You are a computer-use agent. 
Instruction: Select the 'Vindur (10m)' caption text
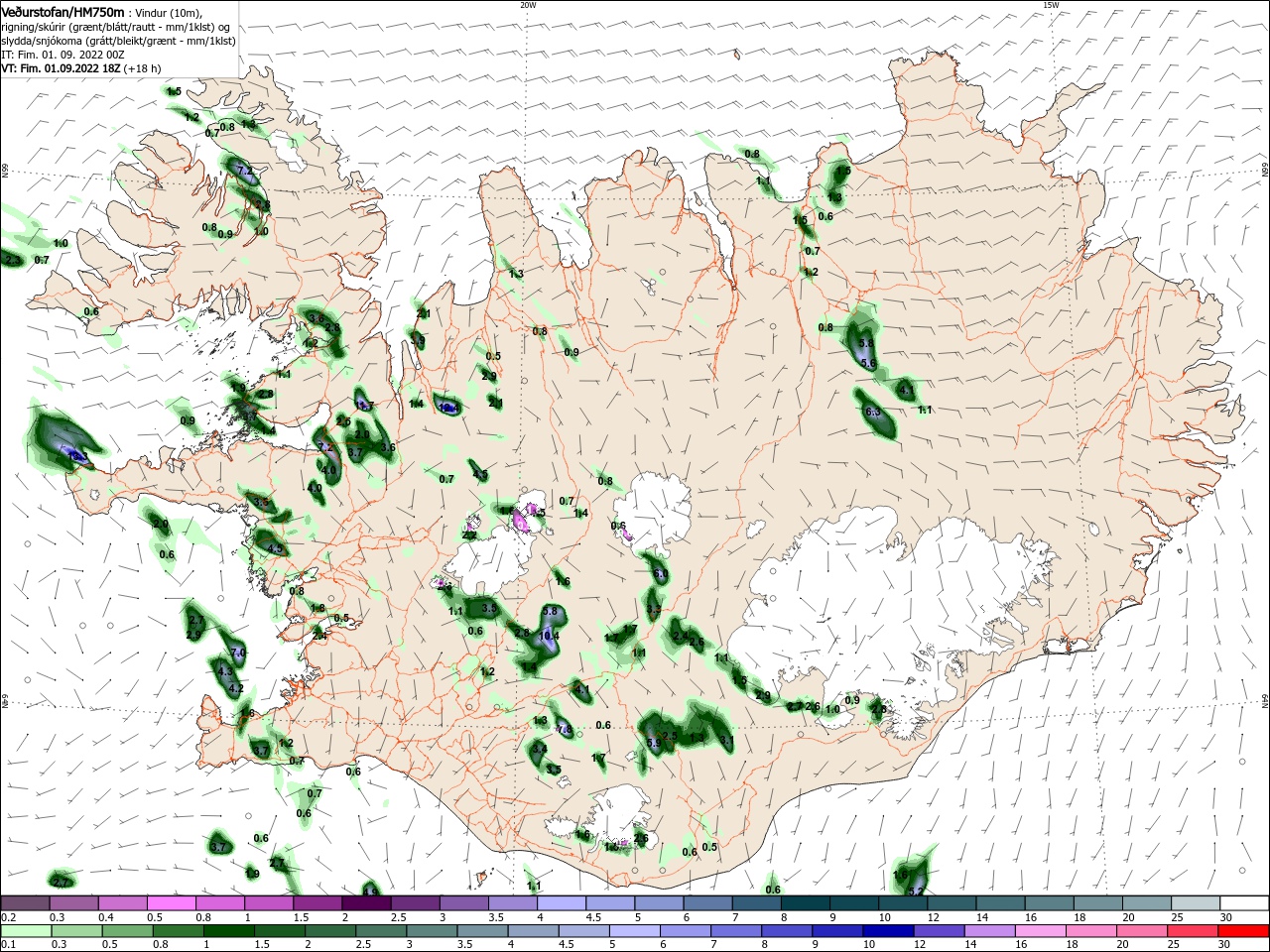coord(168,13)
